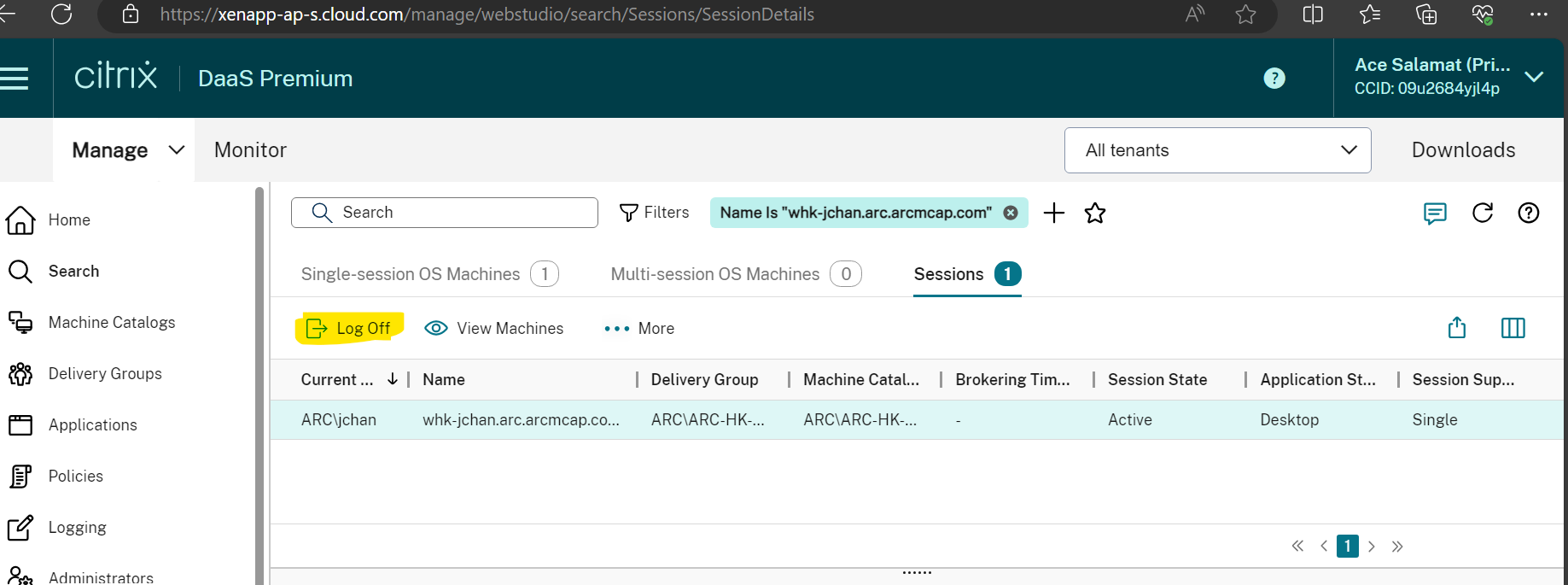Open the All tenants dropdown
Image resolution: width=1568 pixels, height=585 pixels.
pyautogui.click(x=1217, y=150)
